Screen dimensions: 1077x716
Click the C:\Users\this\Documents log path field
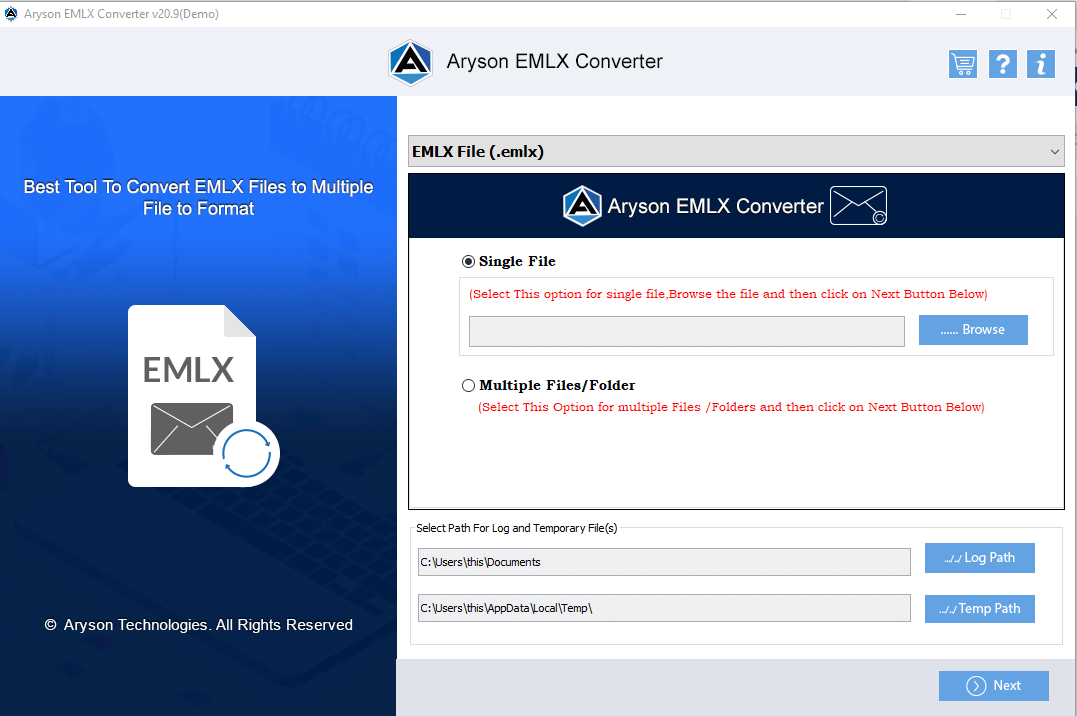[x=664, y=562]
